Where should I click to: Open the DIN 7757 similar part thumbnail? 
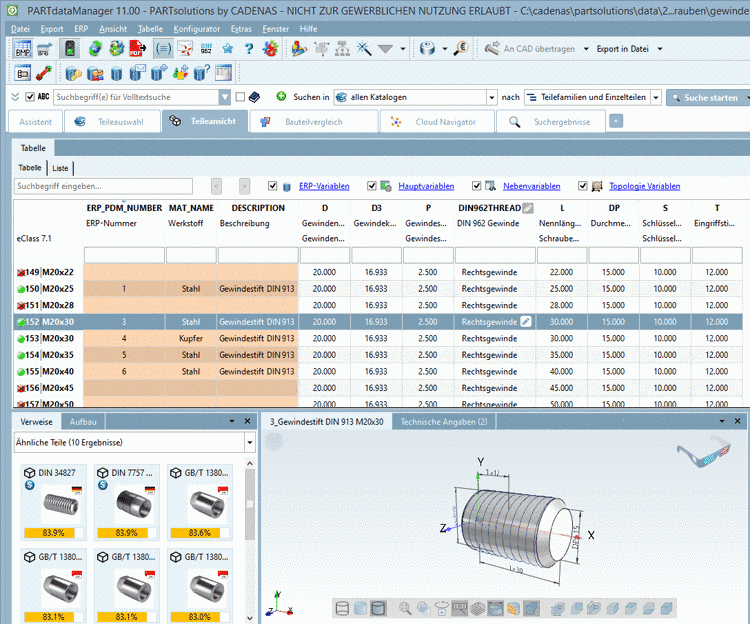[126, 504]
